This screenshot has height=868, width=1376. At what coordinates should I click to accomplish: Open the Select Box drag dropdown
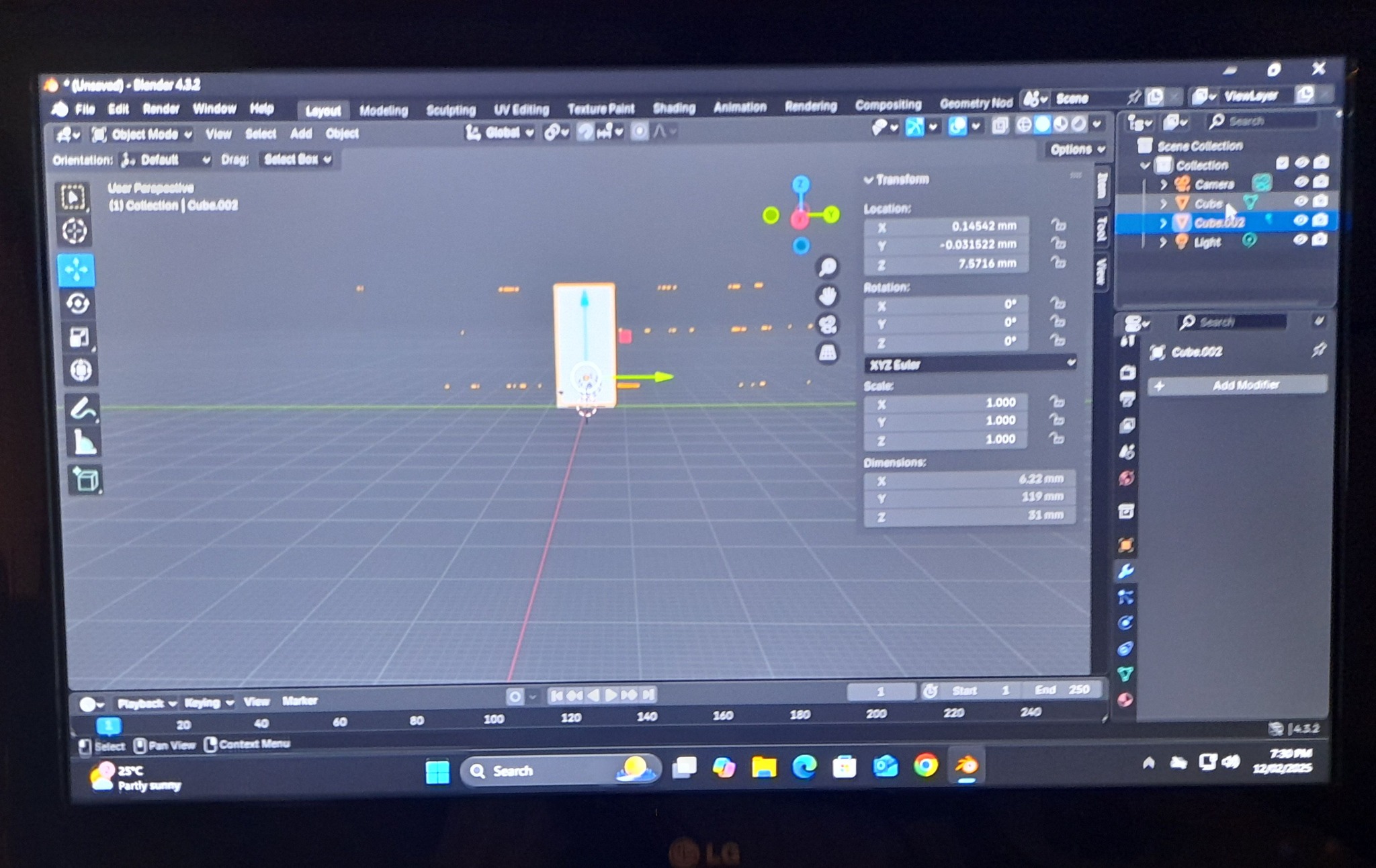(x=298, y=159)
